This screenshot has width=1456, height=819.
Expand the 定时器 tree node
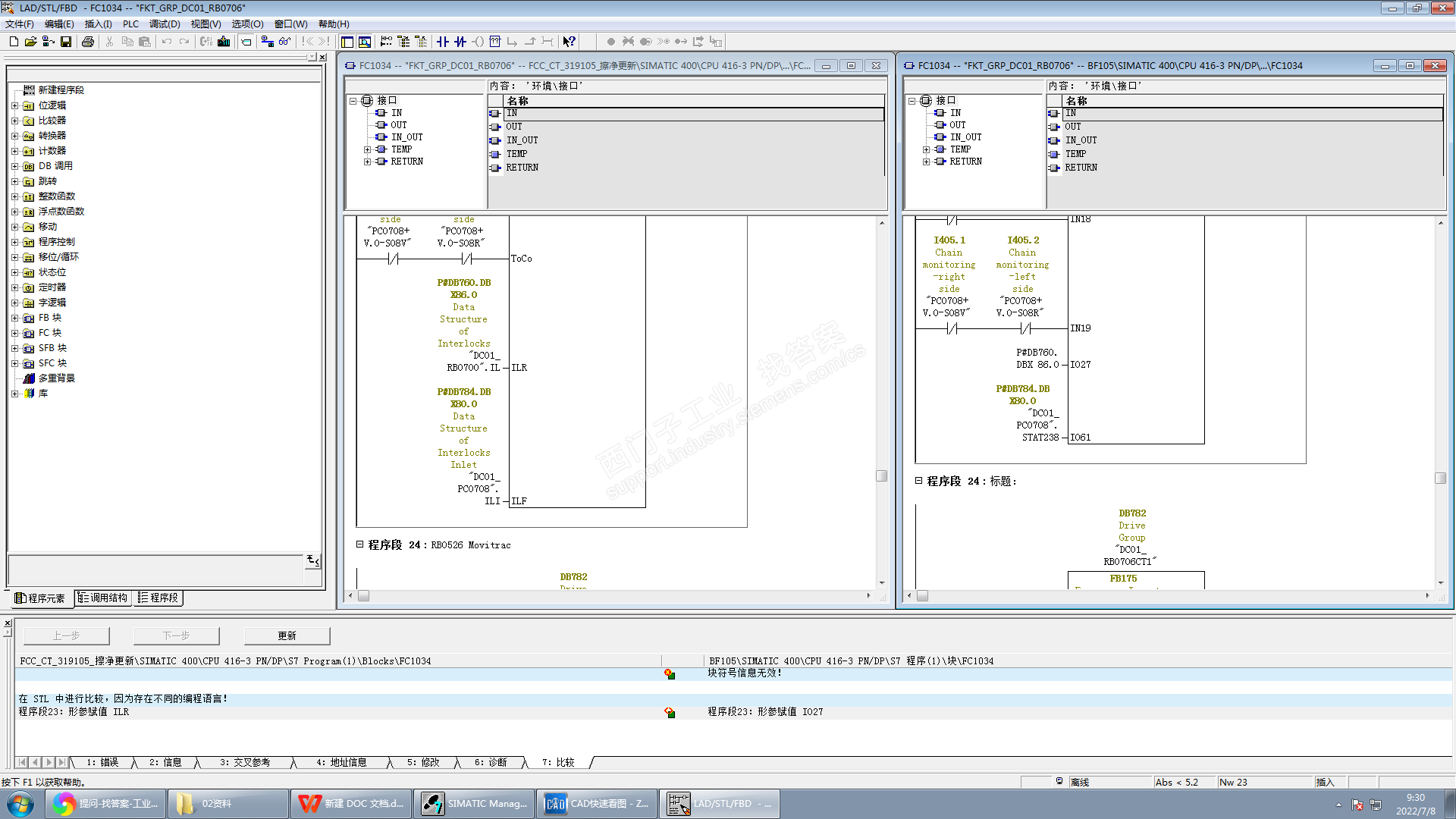(14, 287)
